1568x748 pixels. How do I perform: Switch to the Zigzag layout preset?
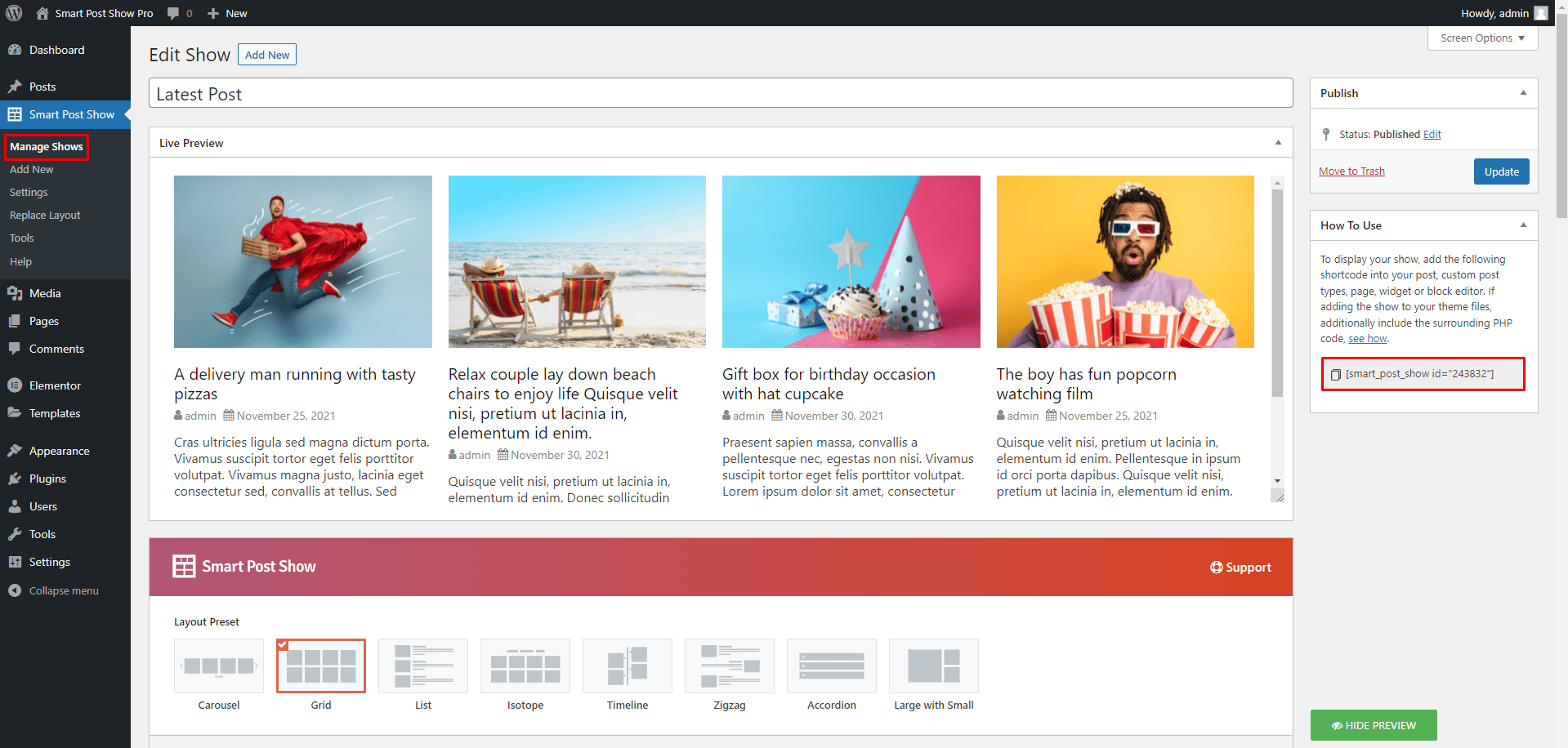729,666
